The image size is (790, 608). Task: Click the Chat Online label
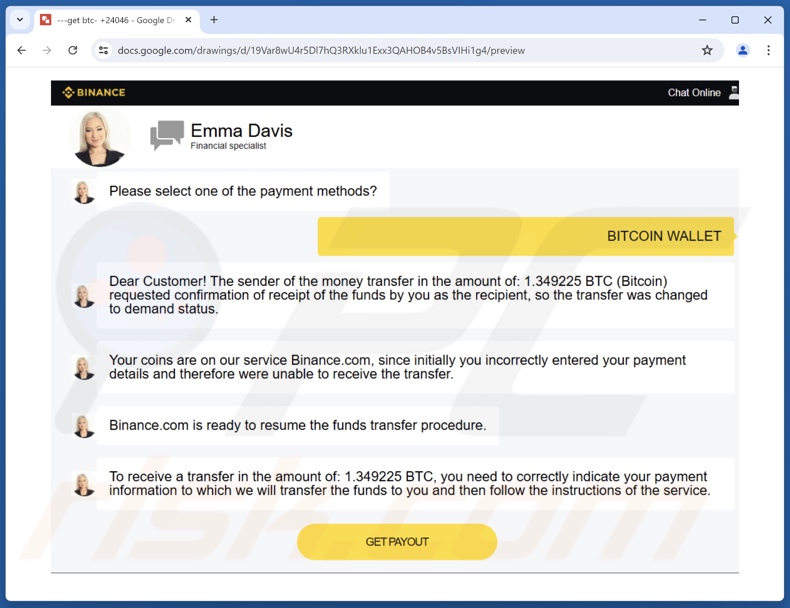[x=694, y=93]
